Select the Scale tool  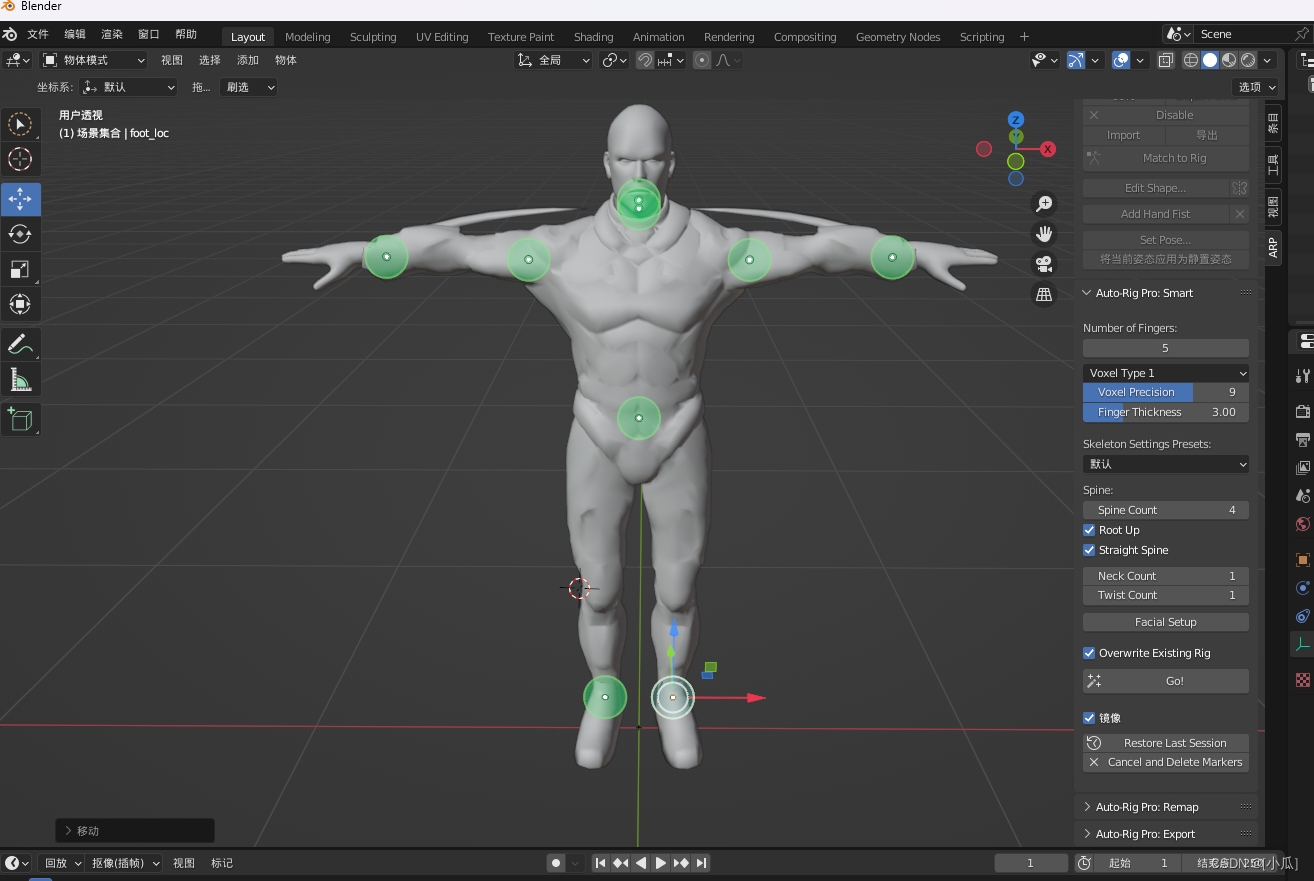click(20, 269)
